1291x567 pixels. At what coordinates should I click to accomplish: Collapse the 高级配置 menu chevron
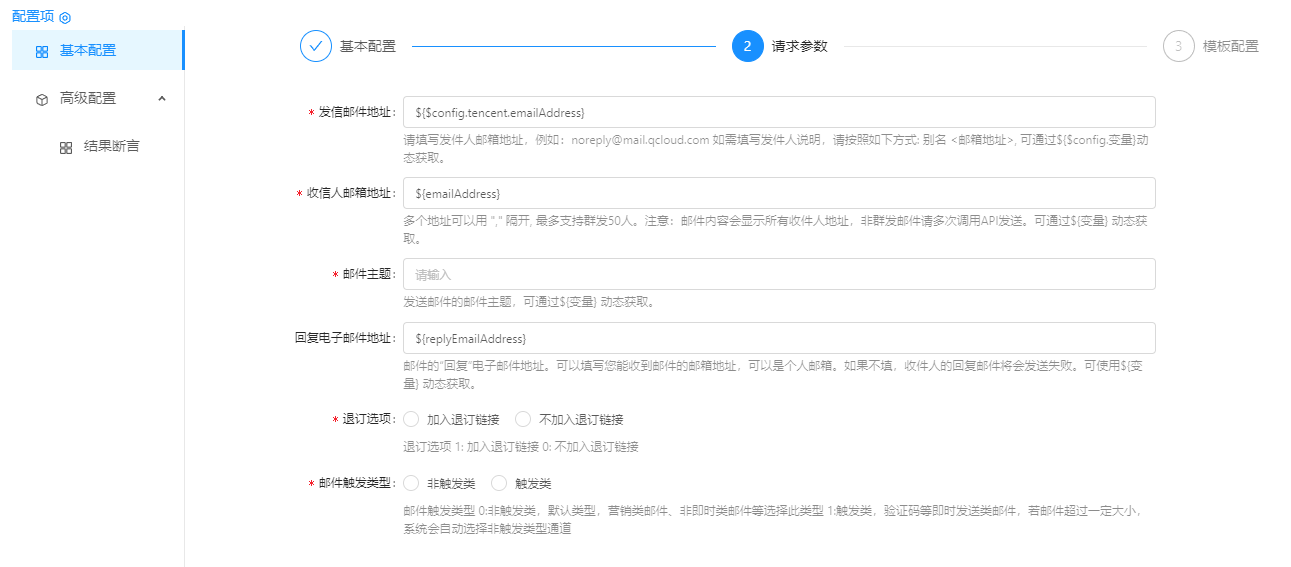[x=162, y=98]
